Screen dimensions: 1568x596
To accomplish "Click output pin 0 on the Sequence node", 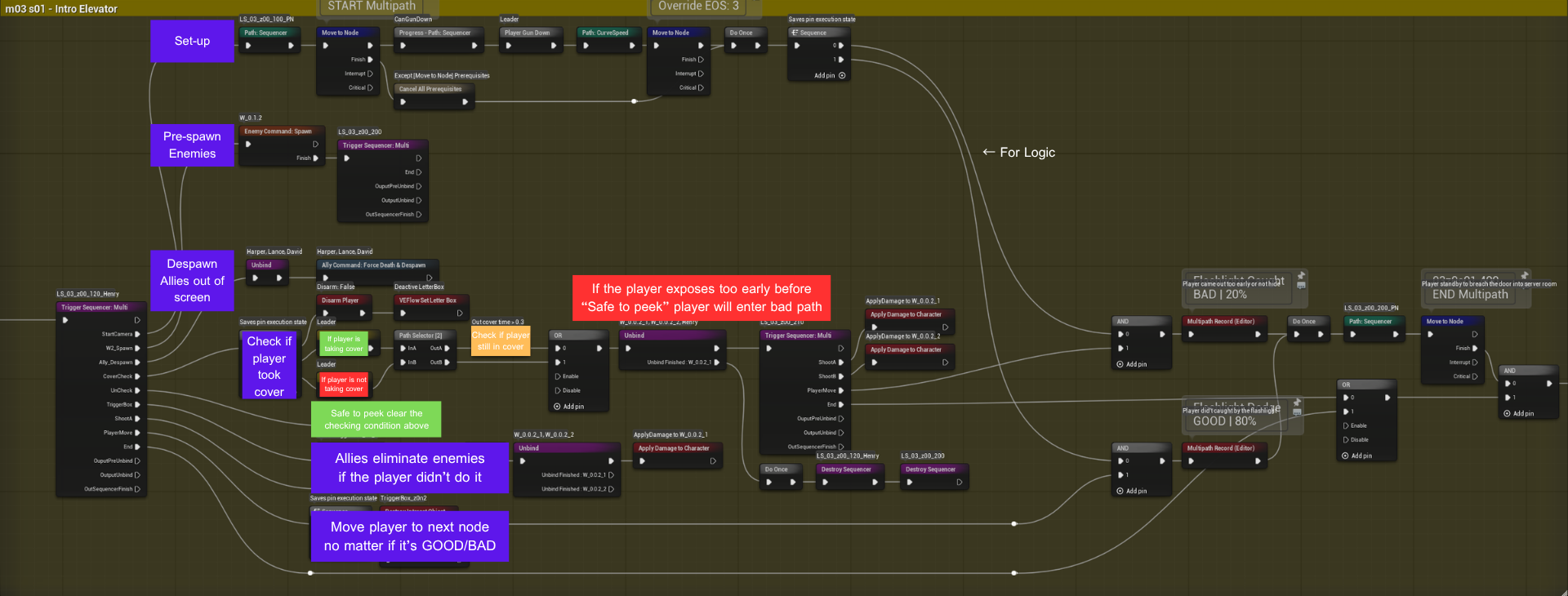I will pyautogui.click(x=841, y=46).
